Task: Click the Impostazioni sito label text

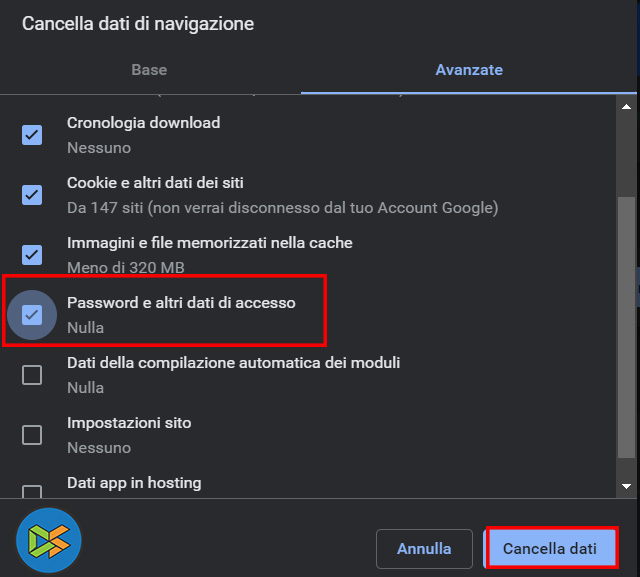Action: 129,423
